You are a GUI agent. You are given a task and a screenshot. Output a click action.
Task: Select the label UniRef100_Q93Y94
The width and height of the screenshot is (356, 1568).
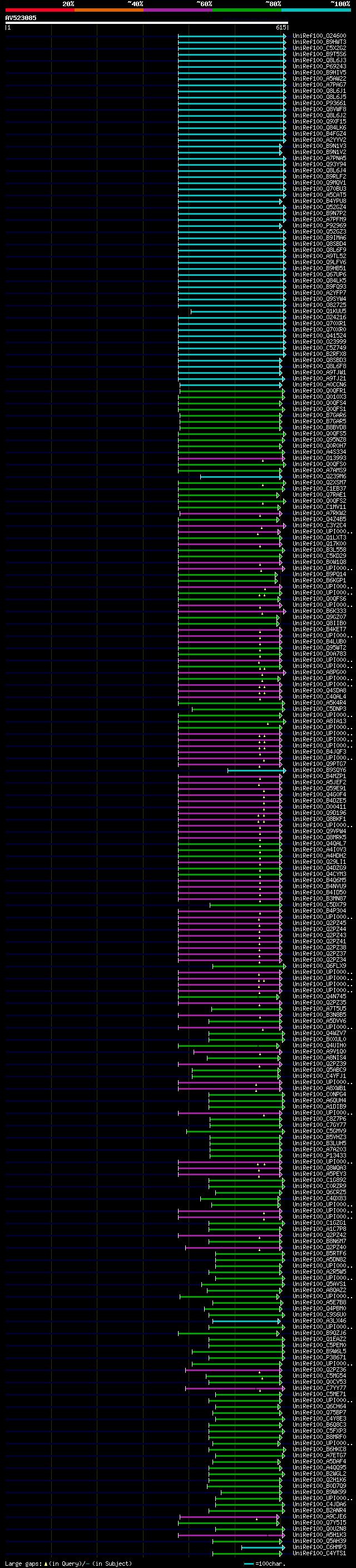click(x=319, y=164)
